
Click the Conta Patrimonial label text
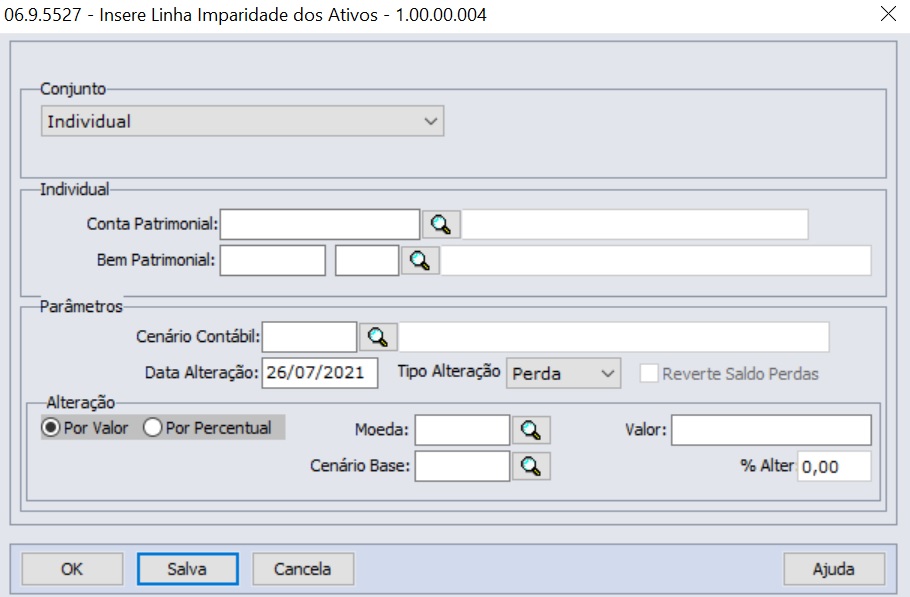pyautogui.click(x=152, y=224)
